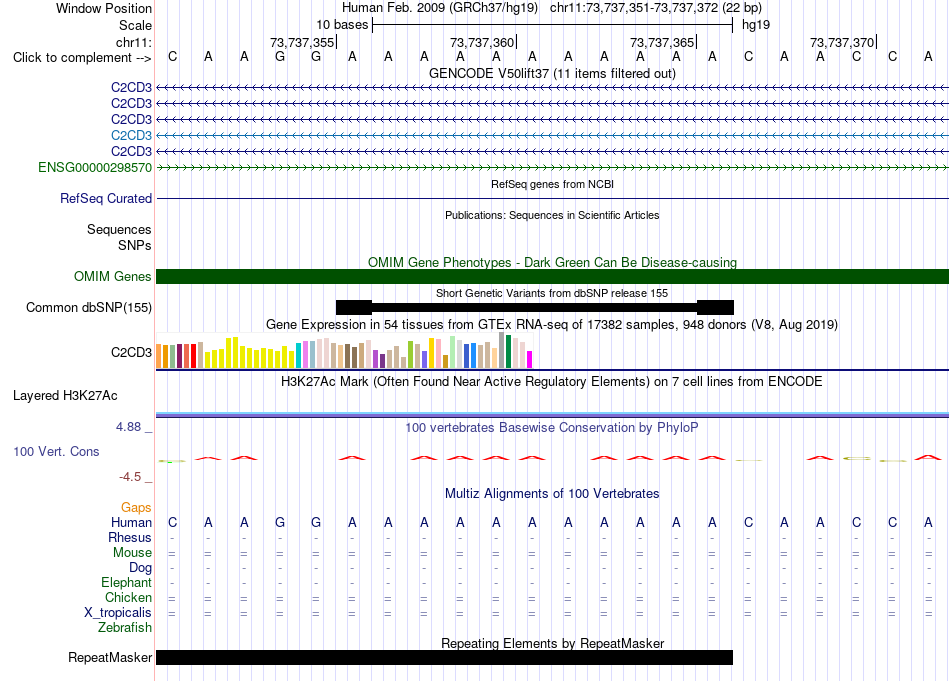The width and height of the screenshot is (950, 681).
Task: Open 'Publications: Sequences in Scientific Articles' title
Action: click(552, 215)
